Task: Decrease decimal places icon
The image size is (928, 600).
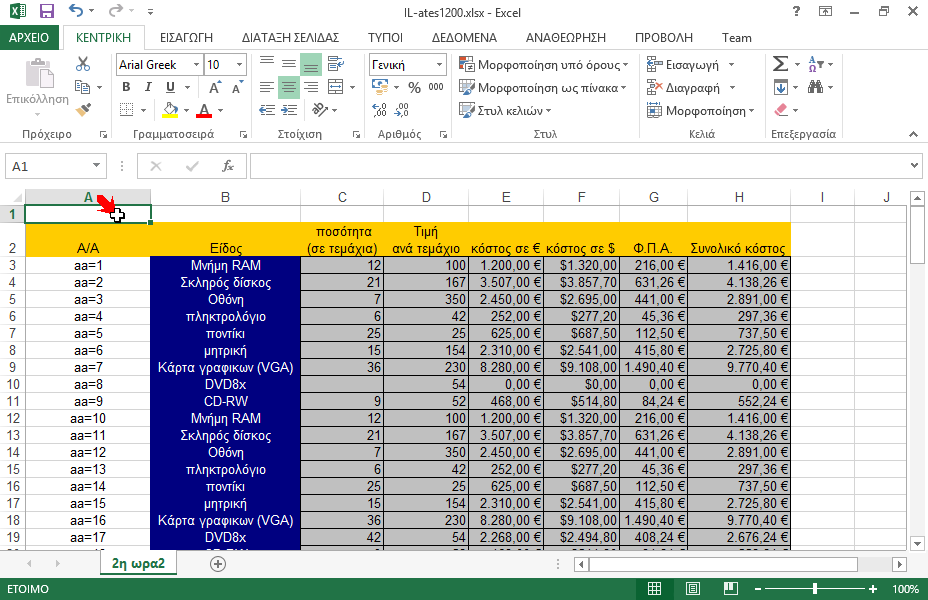Action: point(401,110)
